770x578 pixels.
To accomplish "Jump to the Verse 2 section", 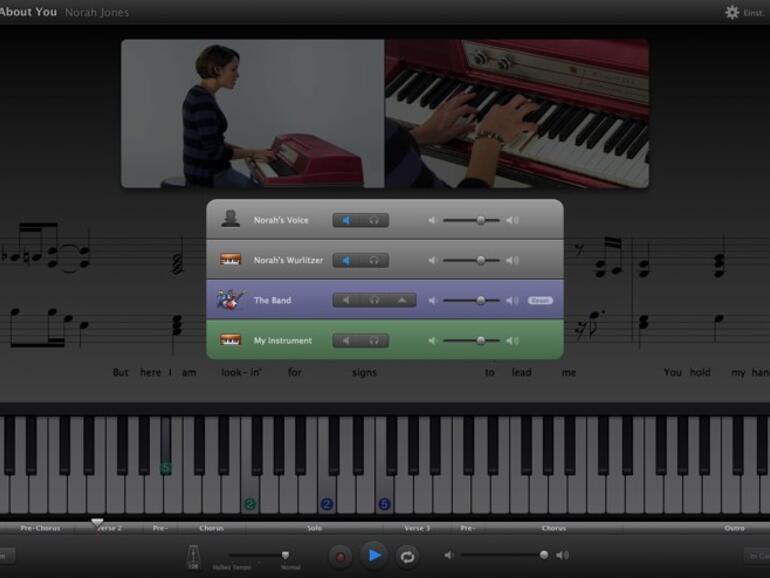I will point(109,528).
